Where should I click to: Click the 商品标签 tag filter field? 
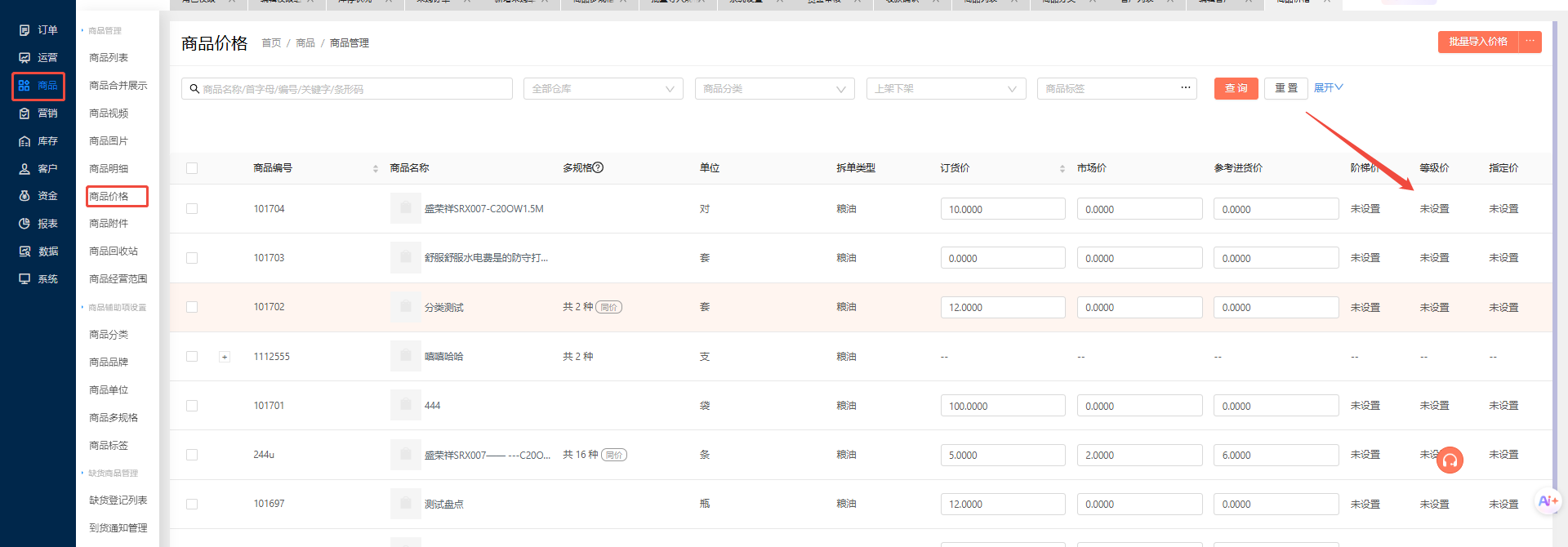[x=1117, y=88]
